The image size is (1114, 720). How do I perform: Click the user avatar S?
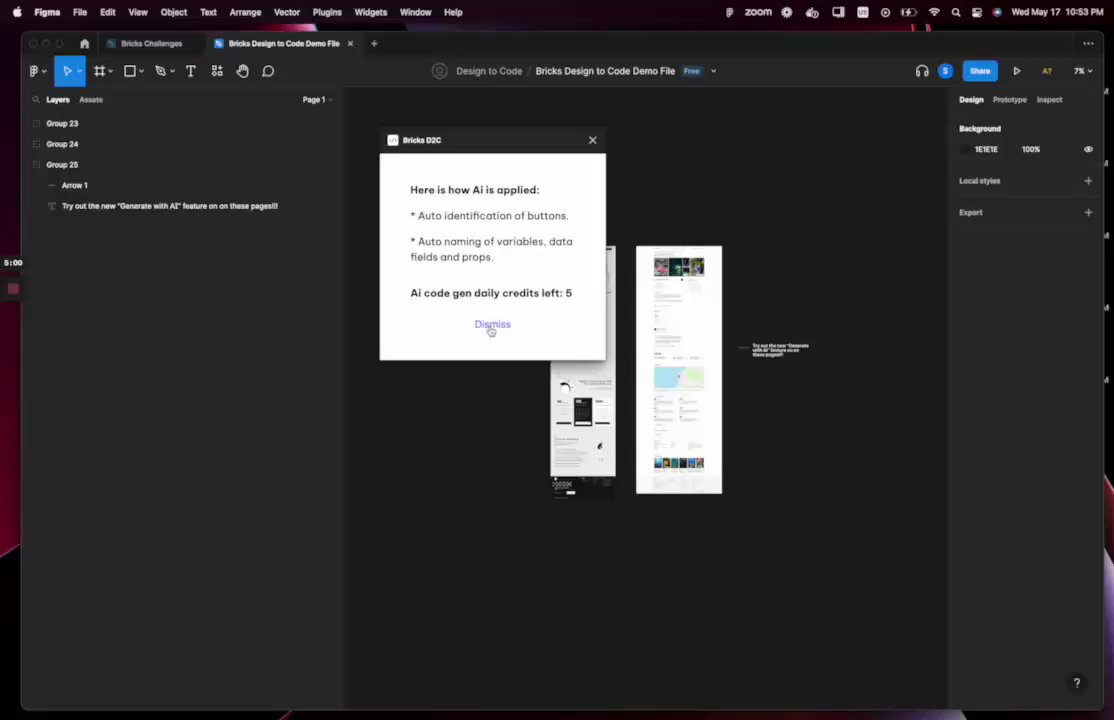click(945, 71)
